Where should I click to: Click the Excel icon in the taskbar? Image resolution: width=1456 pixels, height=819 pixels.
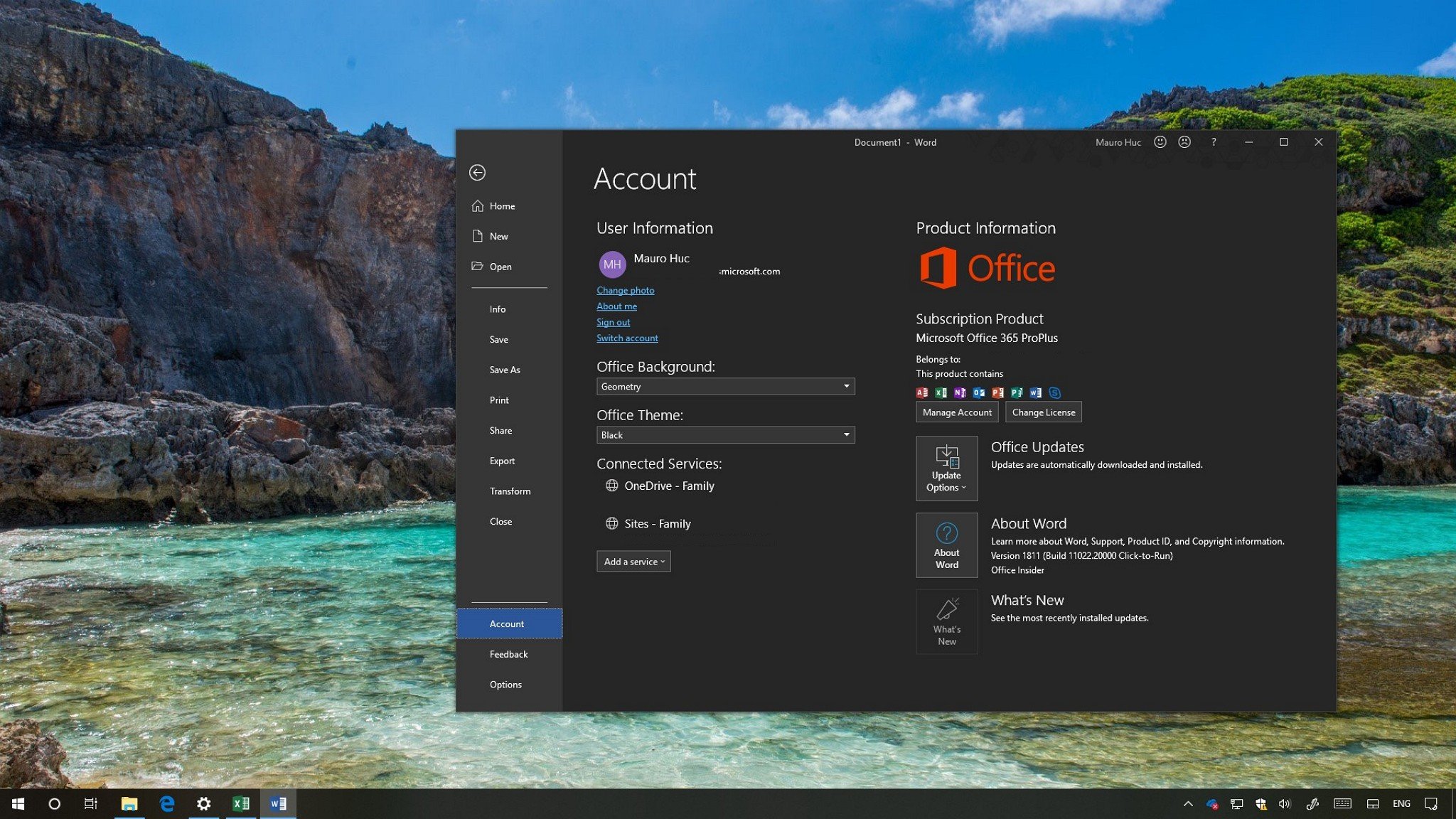tap(241, 803)
